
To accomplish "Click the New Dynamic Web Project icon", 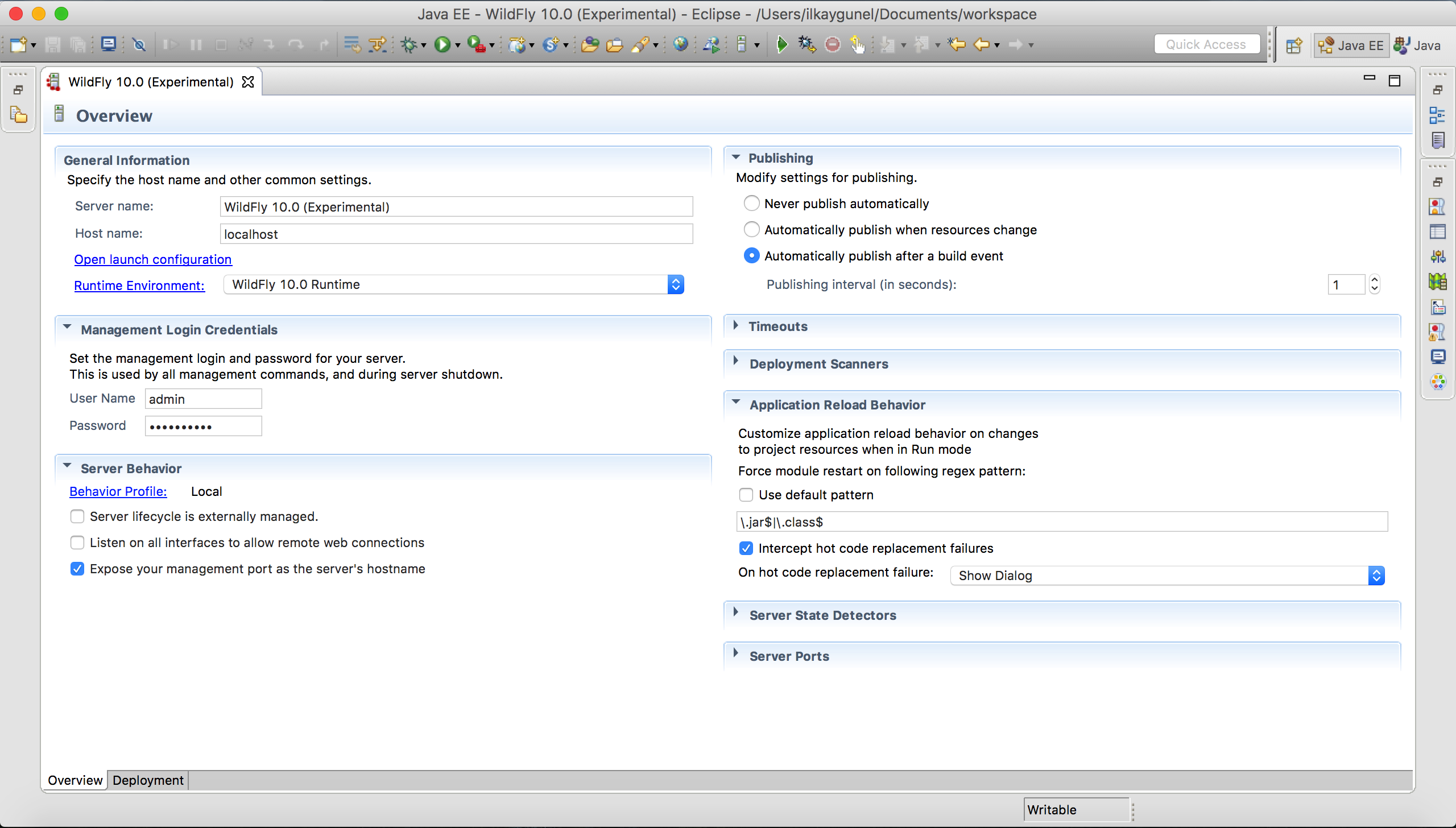I will [x=517, y=44].
